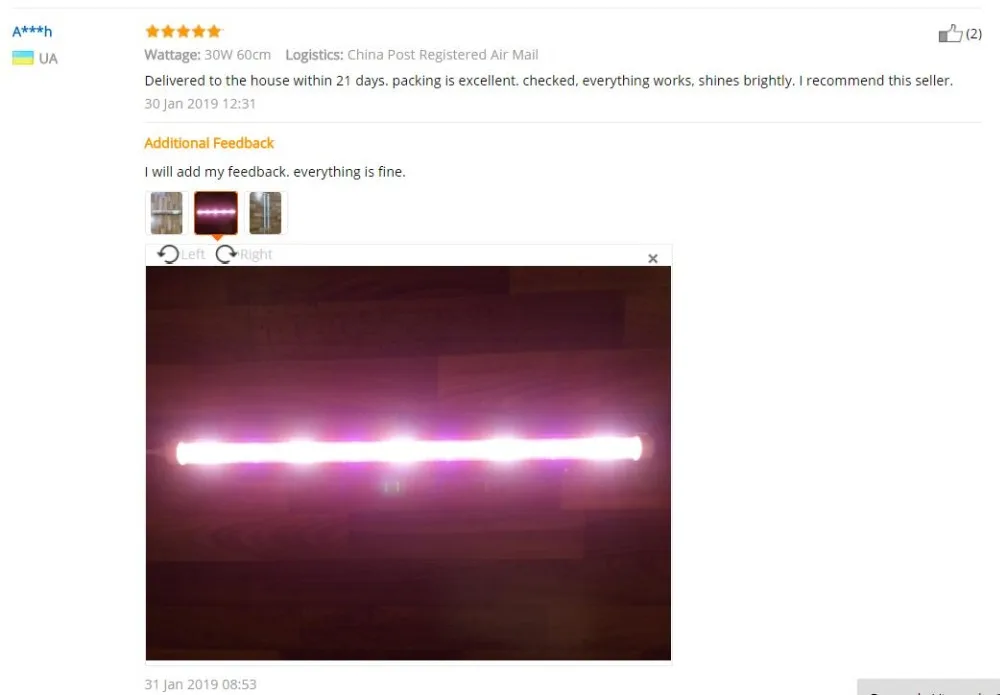Viewport: 1000px width, 695px height.
Task: Click the "Right" rotate label
Action: pos(256,254)
